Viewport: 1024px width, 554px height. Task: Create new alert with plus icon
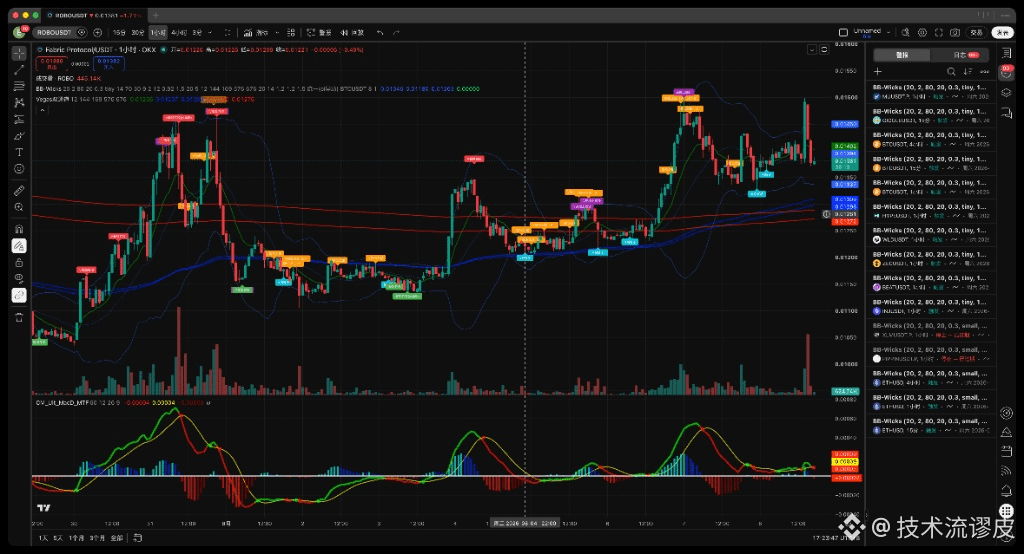click(878, 71)
